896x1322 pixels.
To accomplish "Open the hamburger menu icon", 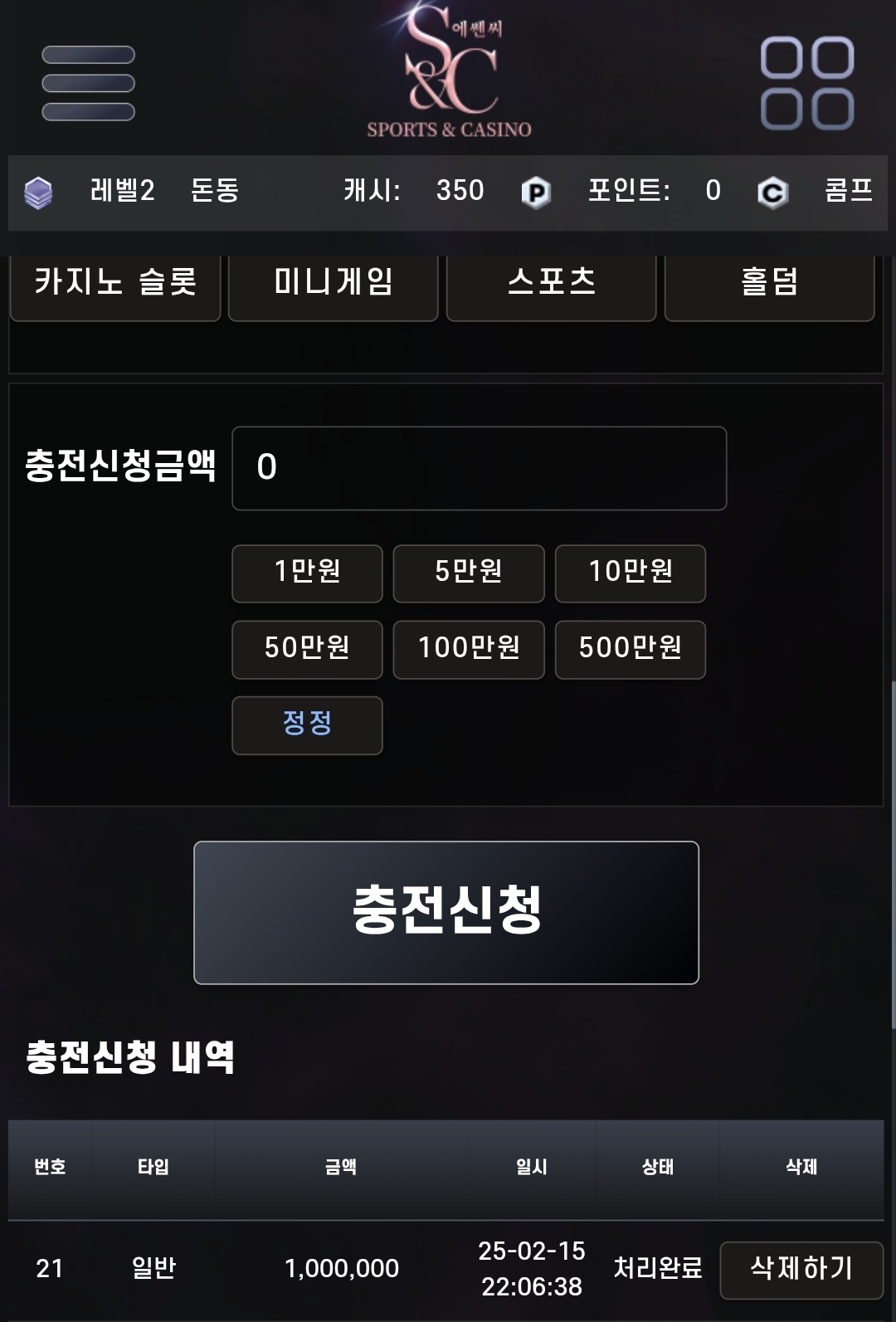I will tap(88, 83).
